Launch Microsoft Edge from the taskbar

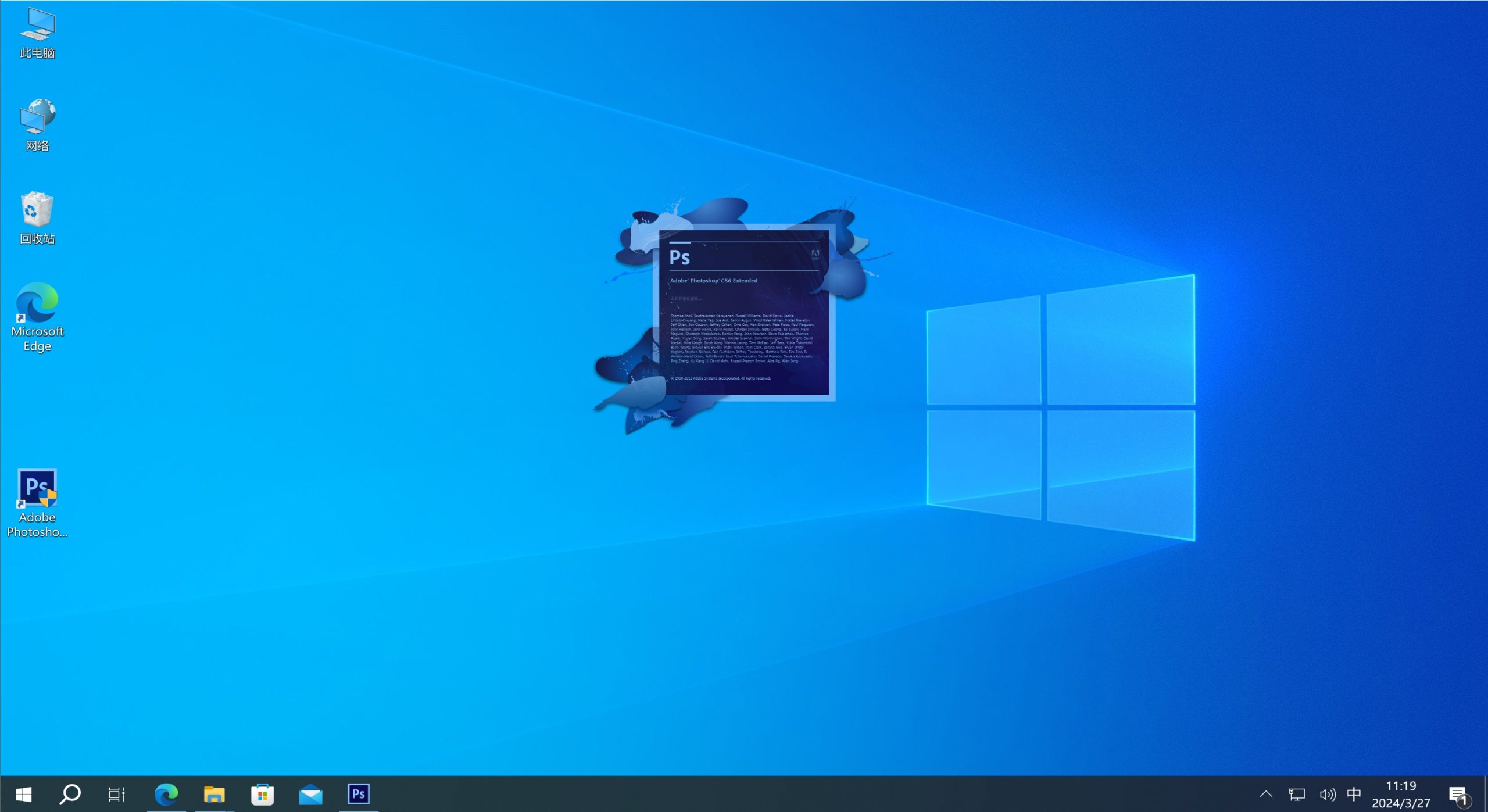tap(166, 794)
